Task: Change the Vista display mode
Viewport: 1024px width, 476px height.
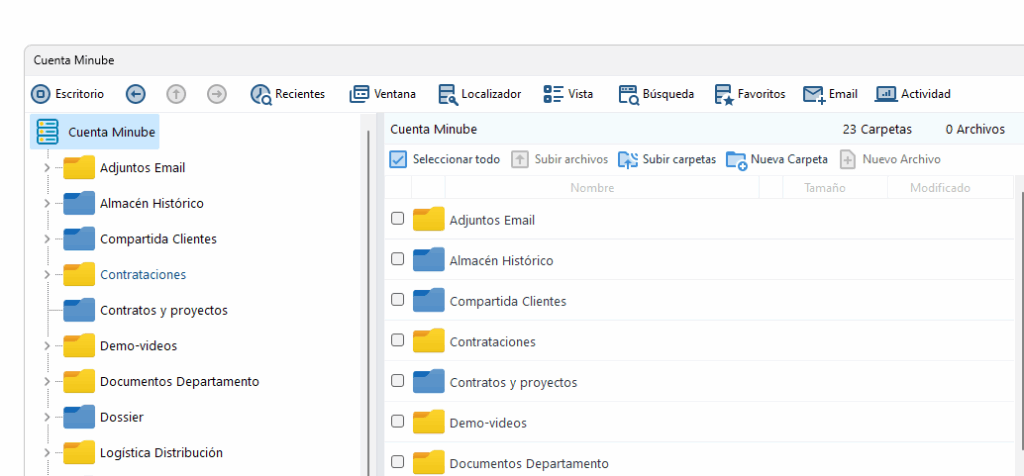Action: pyautogui.click(x=568, y=94)
